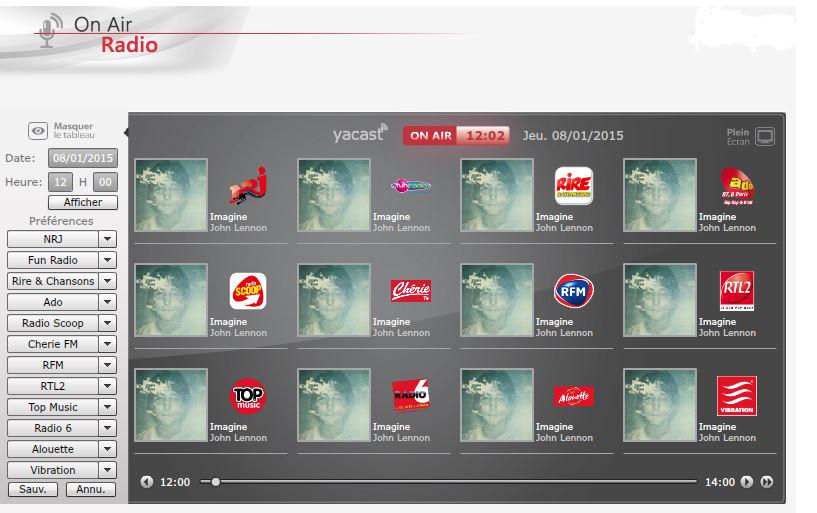Open the Vibration preference dropdown
Image resolution: width=817 pixels, height=513 pixels.
107,470
